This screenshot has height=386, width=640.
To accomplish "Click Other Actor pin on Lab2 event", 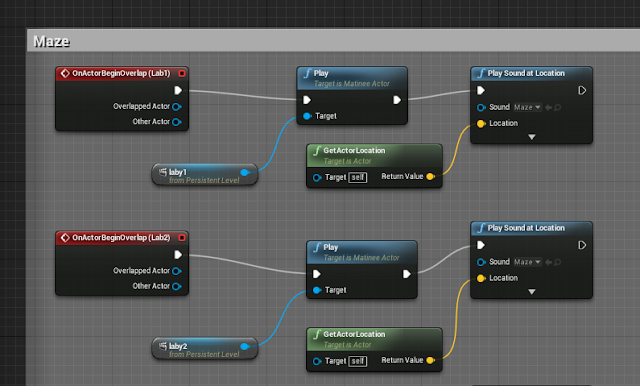I will tap(177, 286).
